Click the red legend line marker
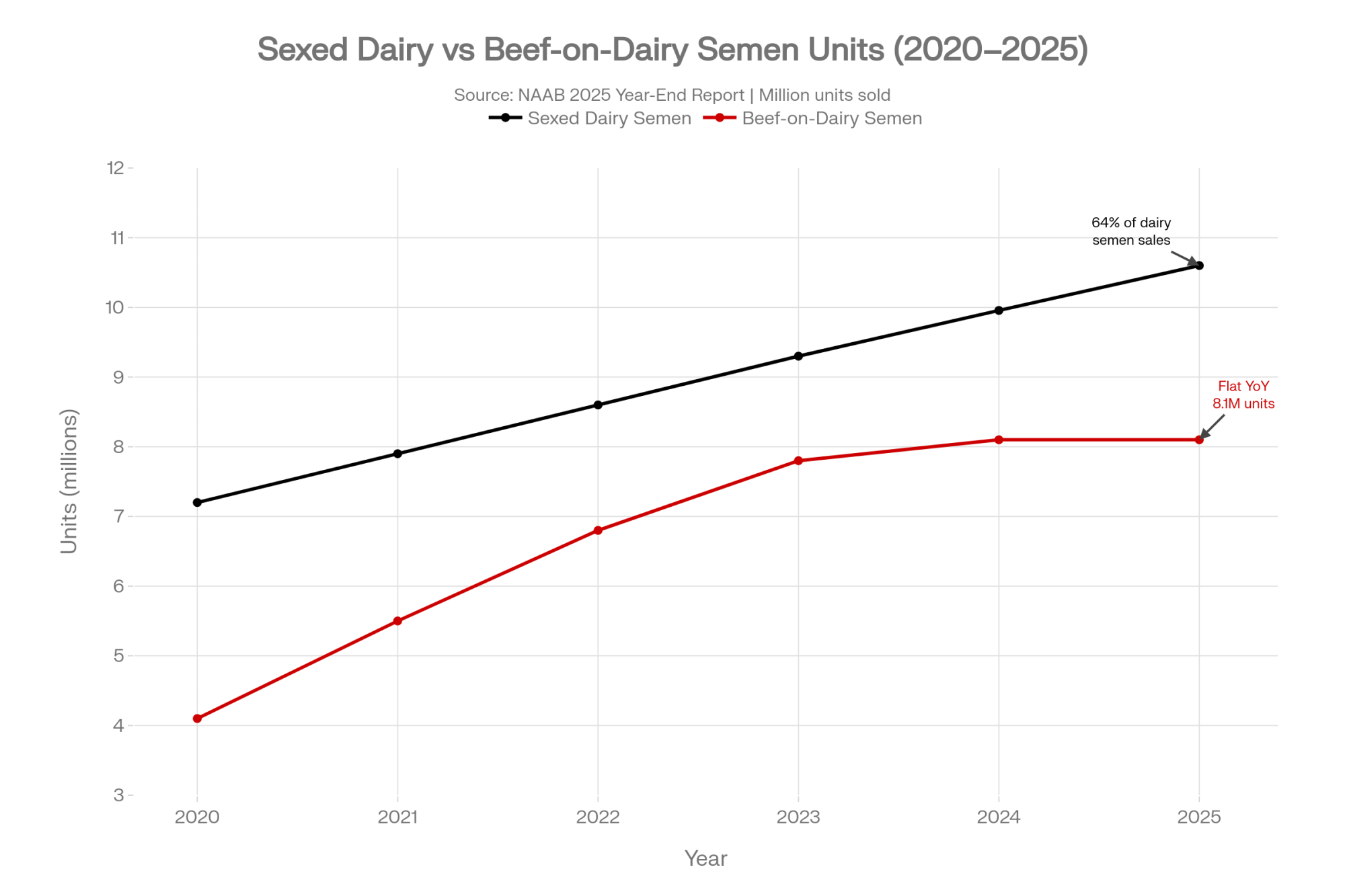This screenshot has height=896, width=1345. point(720,118)
